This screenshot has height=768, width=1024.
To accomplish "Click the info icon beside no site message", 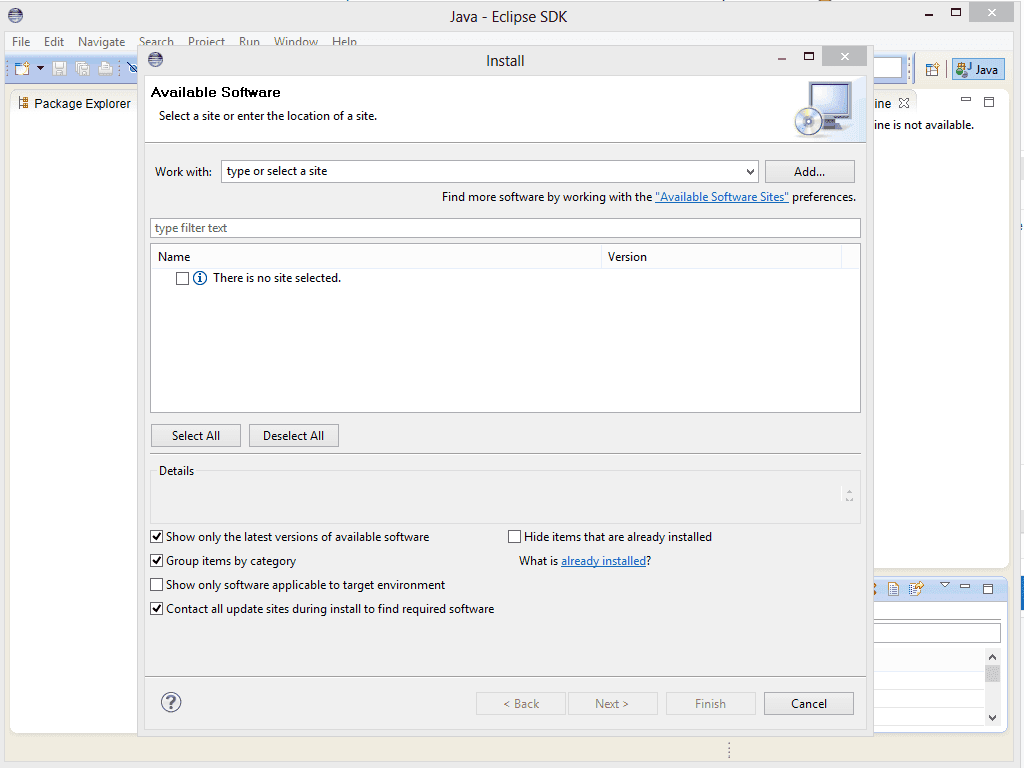I will click(200, 278).
